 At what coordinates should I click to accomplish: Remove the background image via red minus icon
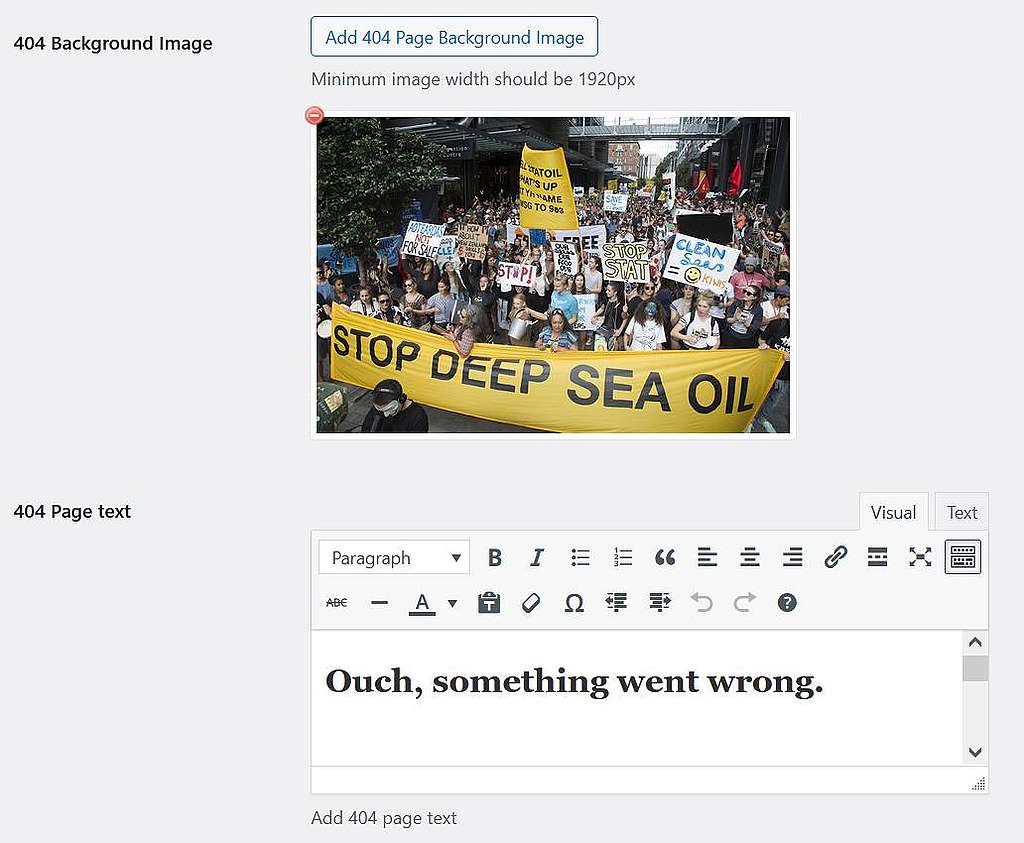coord(314,116)
